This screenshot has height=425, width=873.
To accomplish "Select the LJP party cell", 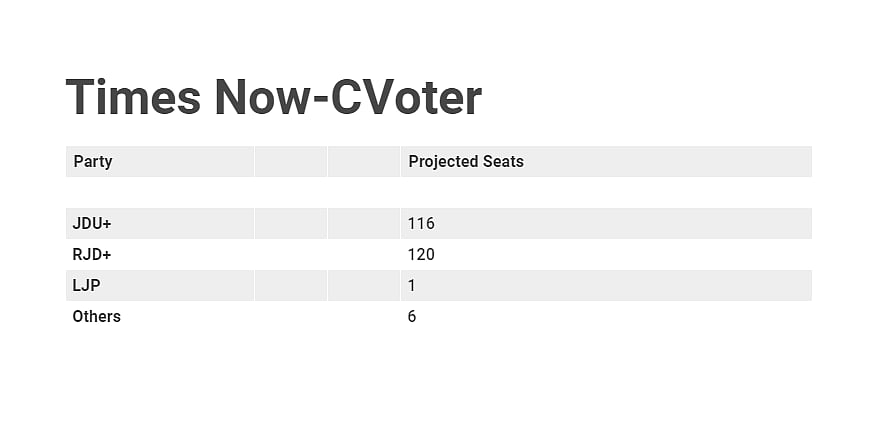I will [87, 285].
